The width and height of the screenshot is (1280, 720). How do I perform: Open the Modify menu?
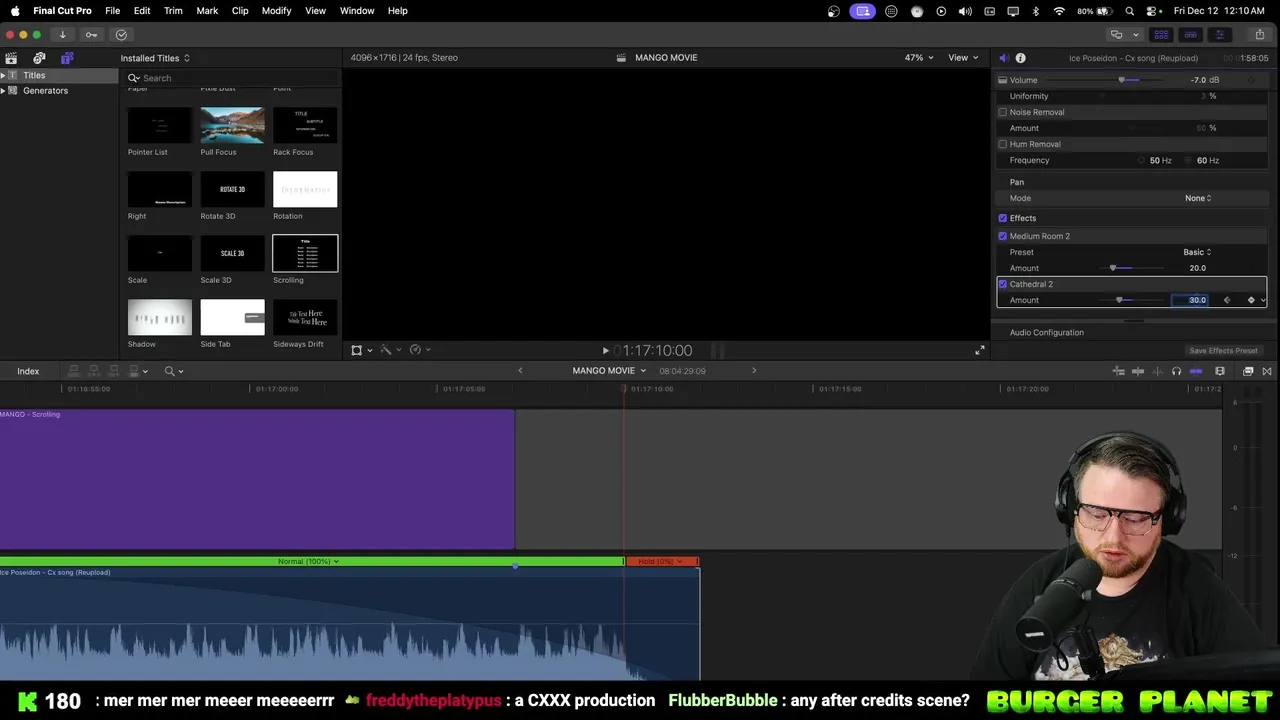click(276, 11)
